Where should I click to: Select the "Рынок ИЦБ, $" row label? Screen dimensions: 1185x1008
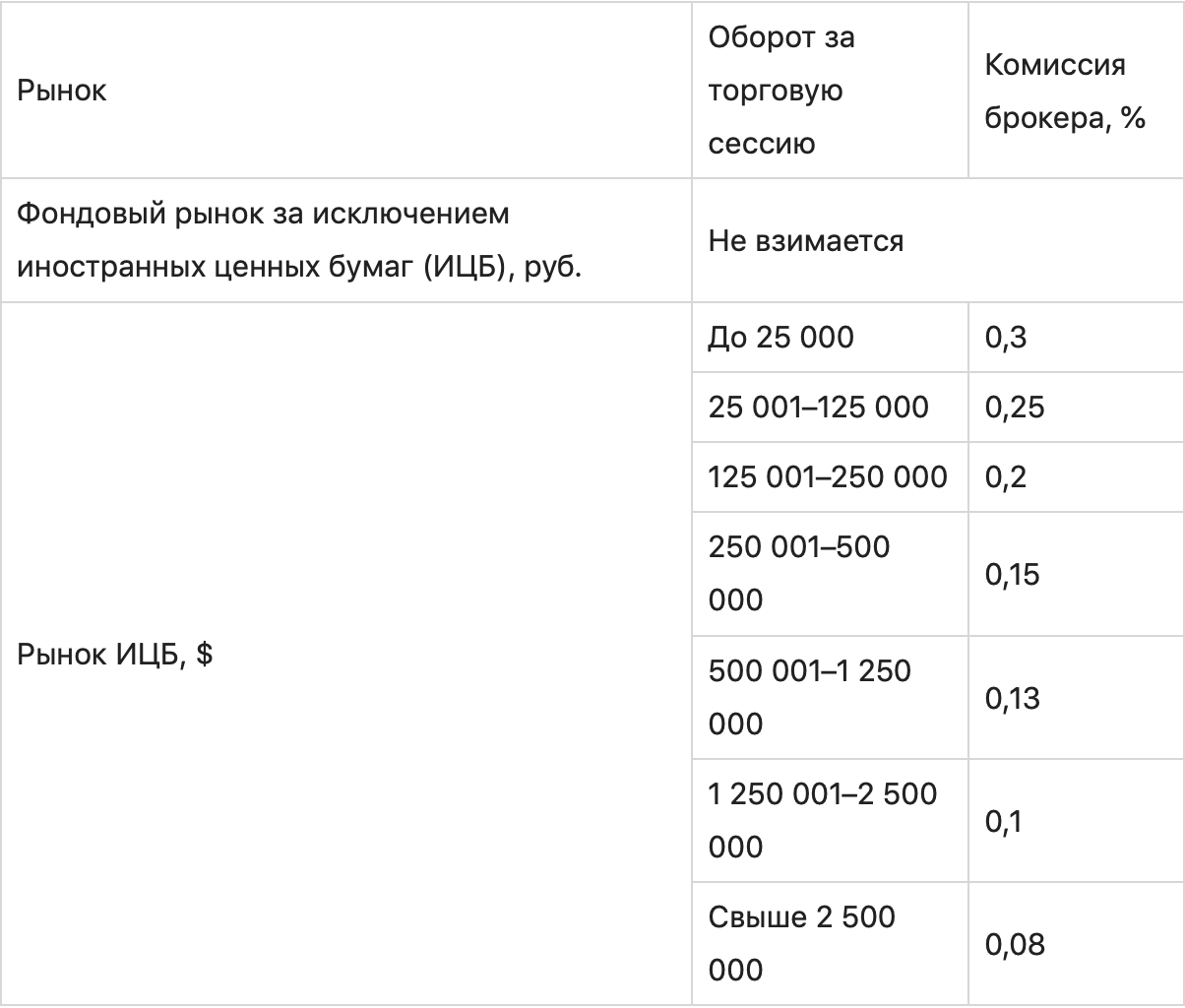click(x=115, y=654)
